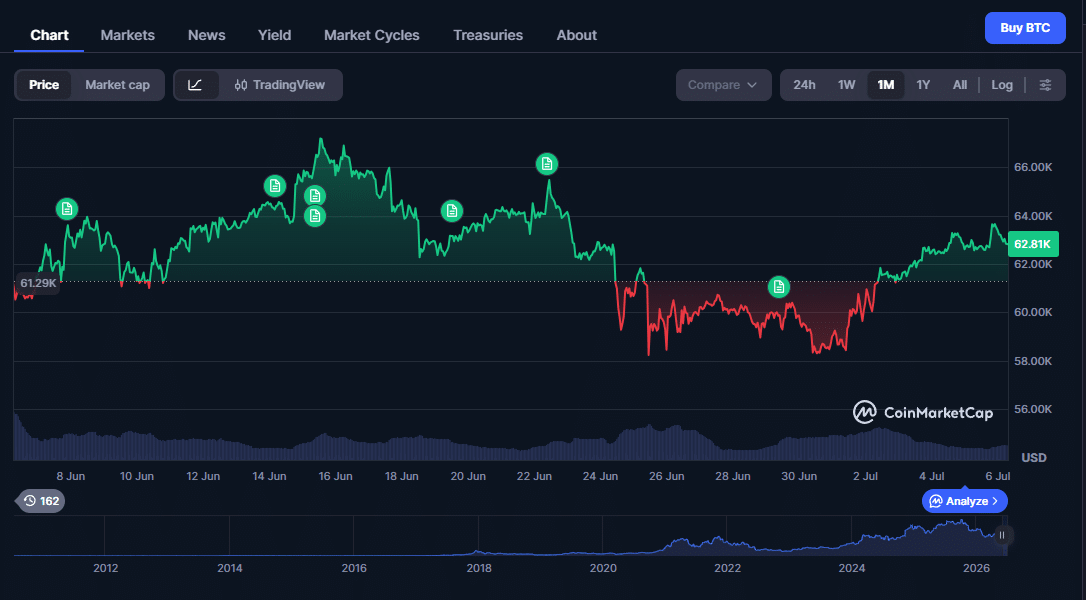Screen dimensions: 1086x600
Task: Select the 24h time range
Action: pos(804,85)
